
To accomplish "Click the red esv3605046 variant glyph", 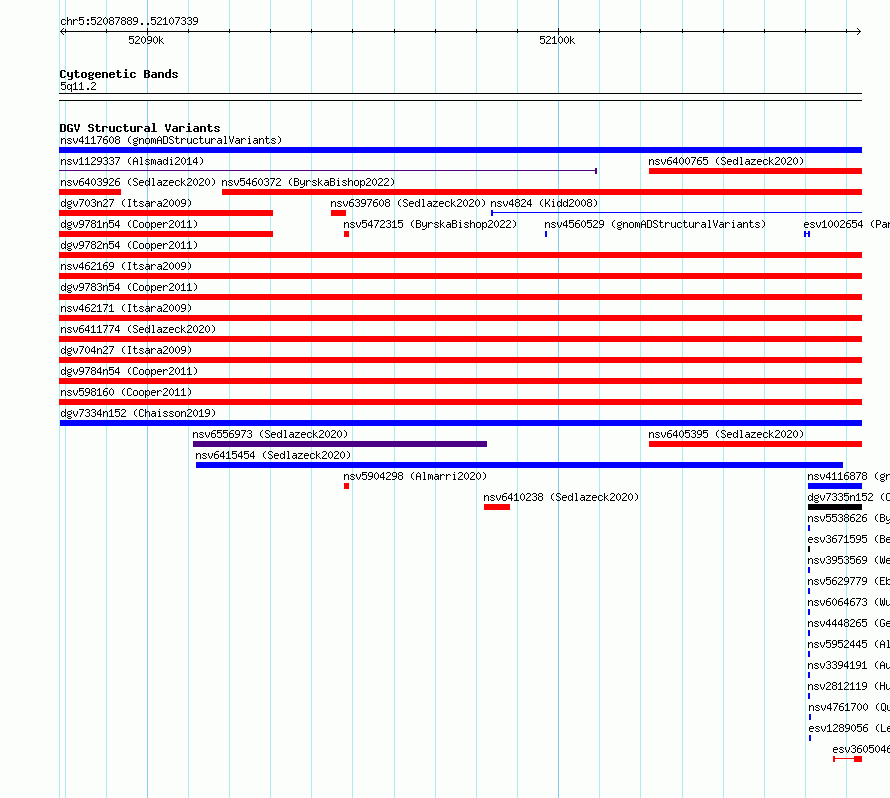I will pyautogui.click(x=847, y=759).
